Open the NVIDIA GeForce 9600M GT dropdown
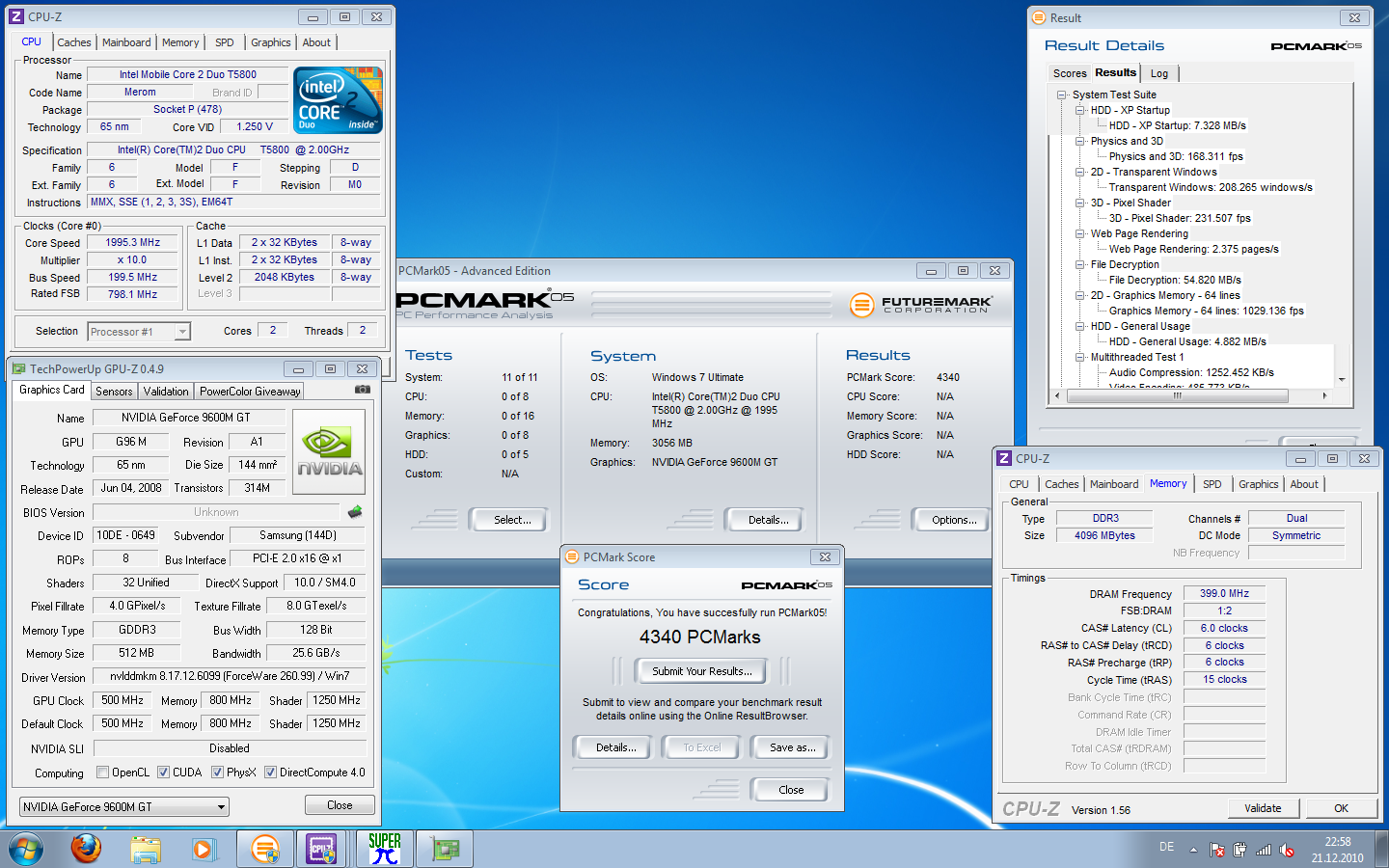1389x868 pixels. 124,806
